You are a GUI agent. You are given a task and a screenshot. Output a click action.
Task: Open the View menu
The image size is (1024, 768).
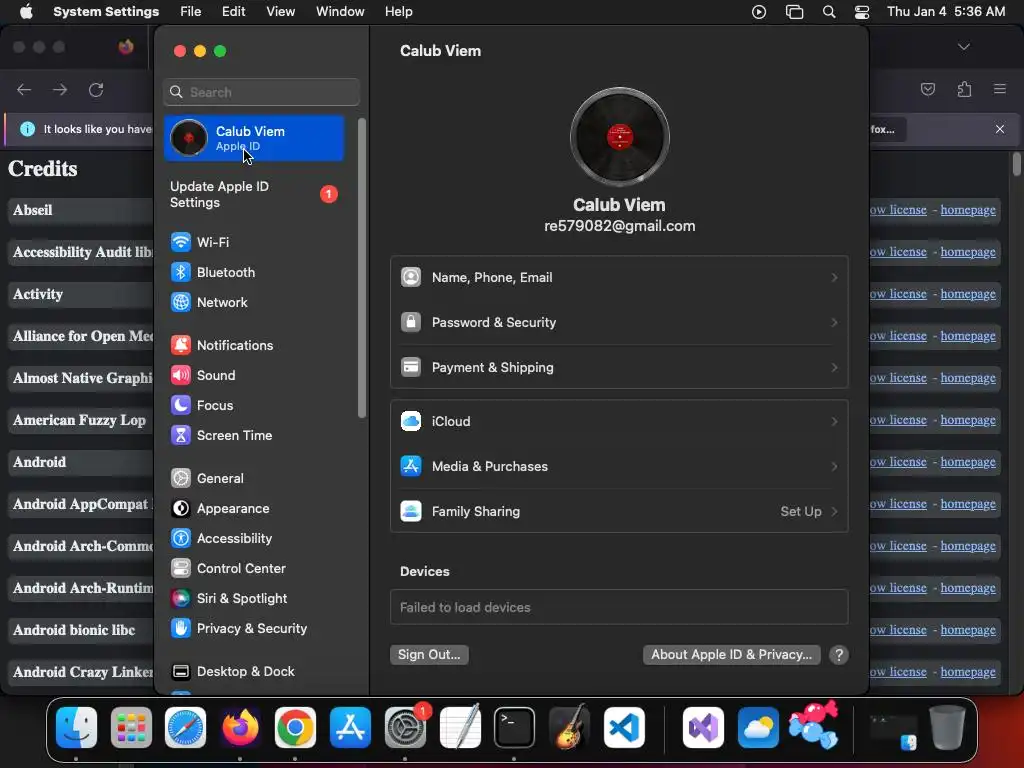(280, 12)
